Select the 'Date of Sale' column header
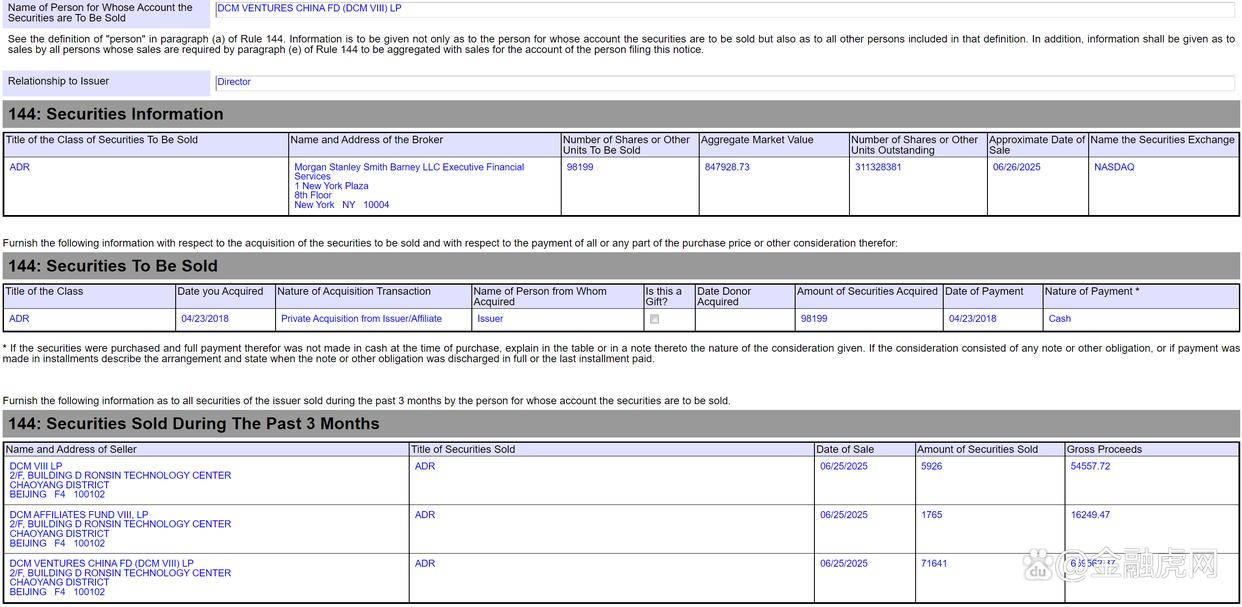The image size is (1242, 607). pos(845,450)
